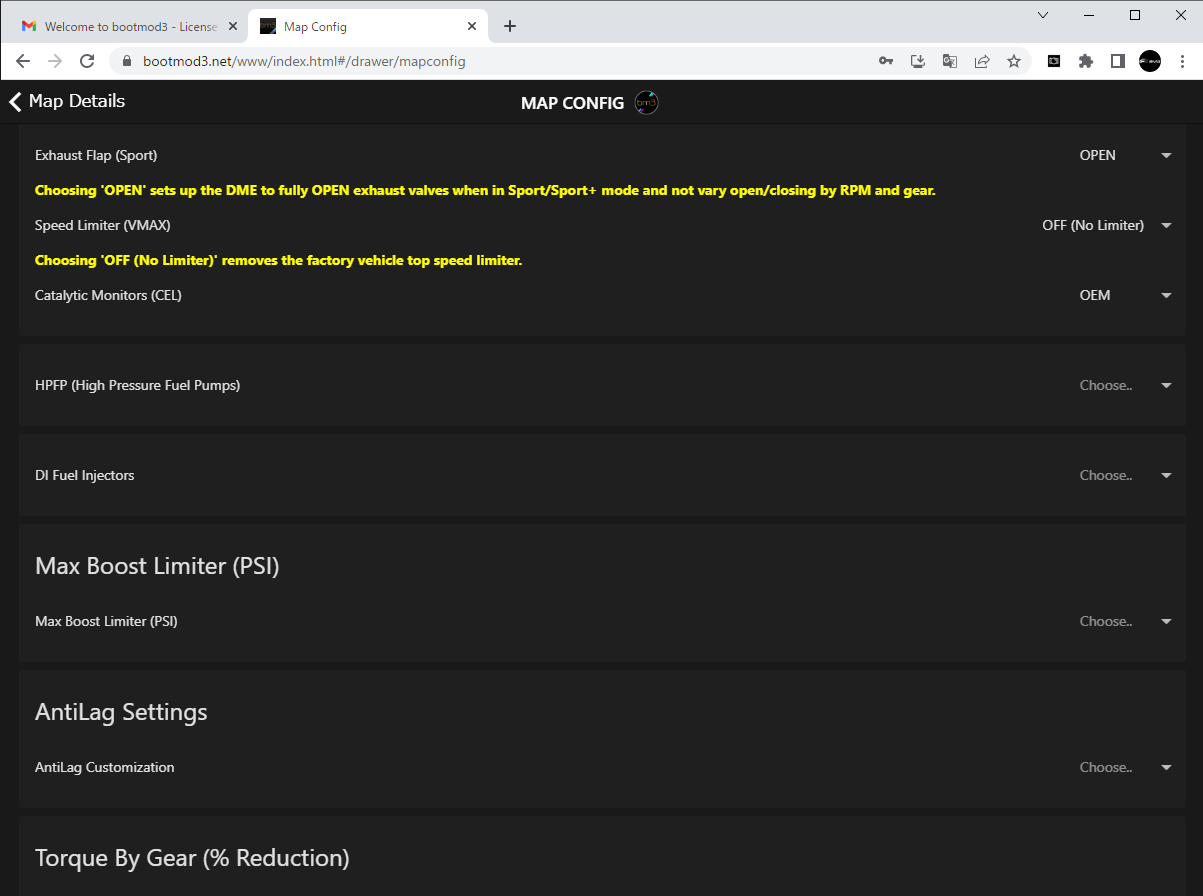Viewport: 1203px width, 896px height.
Task: Close the Gmail browser tab
Action: click(232, 27)
